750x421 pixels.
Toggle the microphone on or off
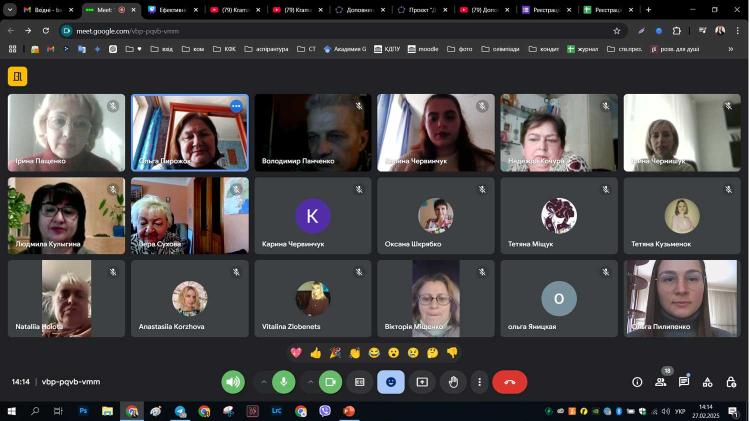pyautogui.click(x=285, y=382)
